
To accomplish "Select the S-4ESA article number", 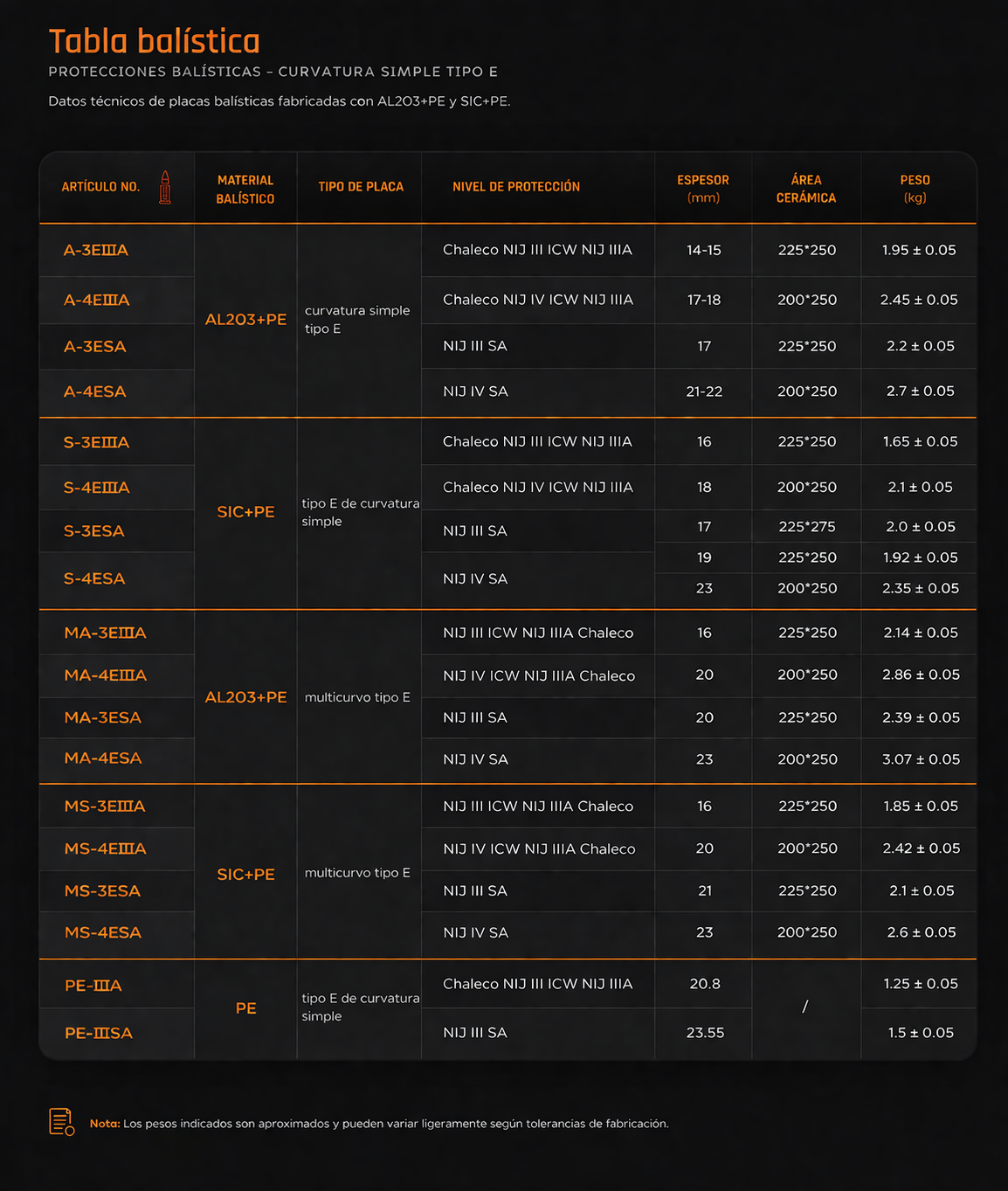I will point(94,579).
